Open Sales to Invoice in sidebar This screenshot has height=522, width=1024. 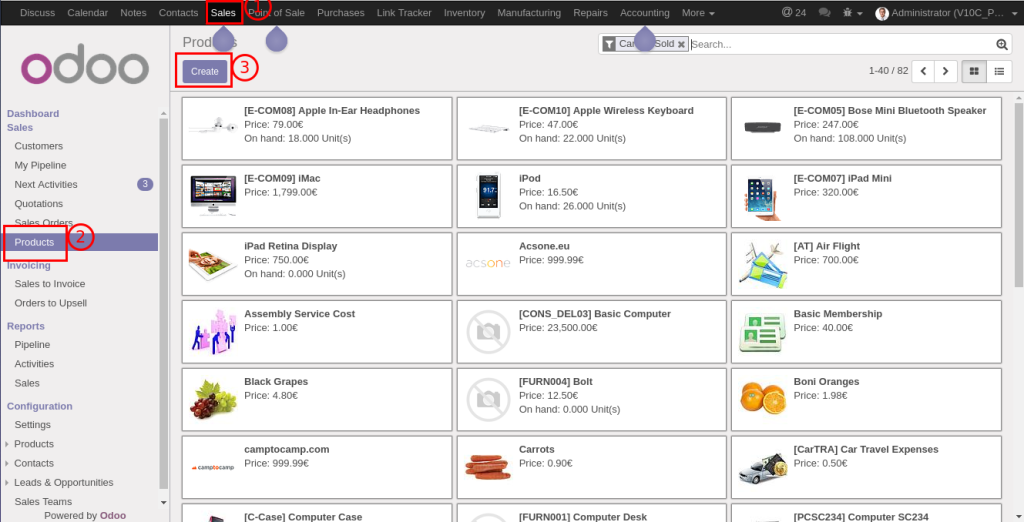coord(50,284)
